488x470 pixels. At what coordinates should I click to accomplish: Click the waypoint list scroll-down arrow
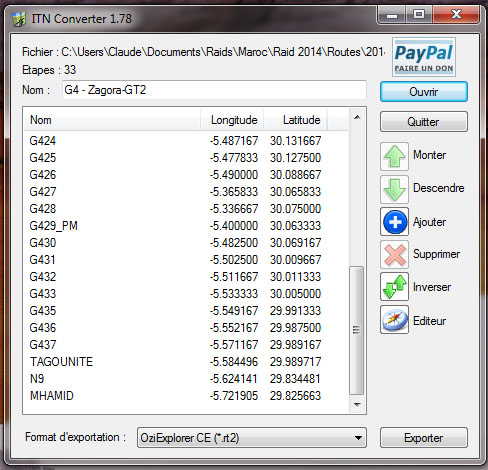357,405
